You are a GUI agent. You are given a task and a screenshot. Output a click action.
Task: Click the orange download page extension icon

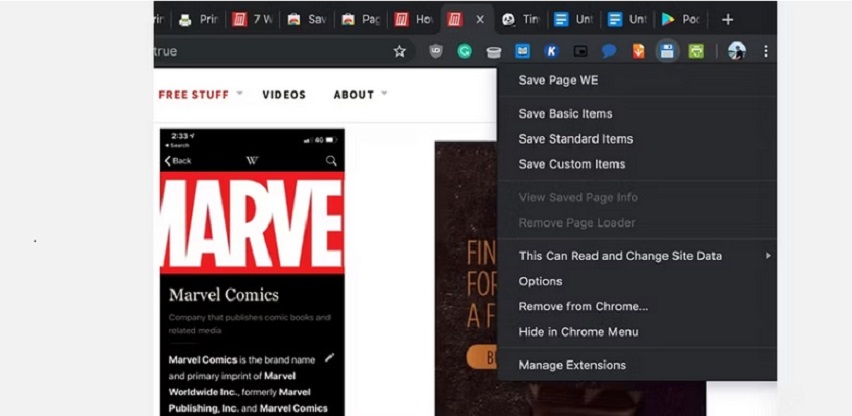pyautogui.click(x=638, y=52)
